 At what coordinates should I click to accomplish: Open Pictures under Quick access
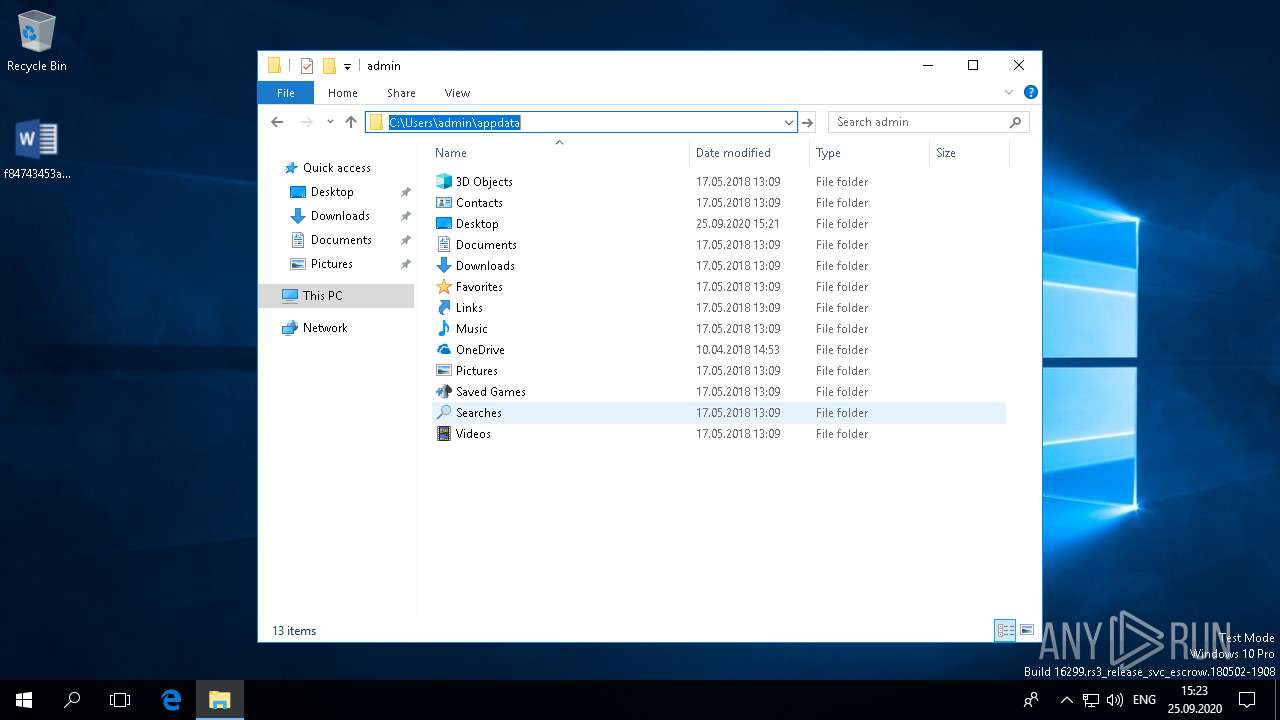tap(331, 264)
